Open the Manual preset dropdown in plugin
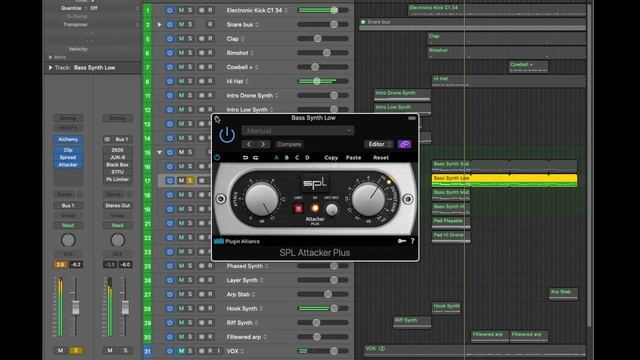 (x=298, y=131)
